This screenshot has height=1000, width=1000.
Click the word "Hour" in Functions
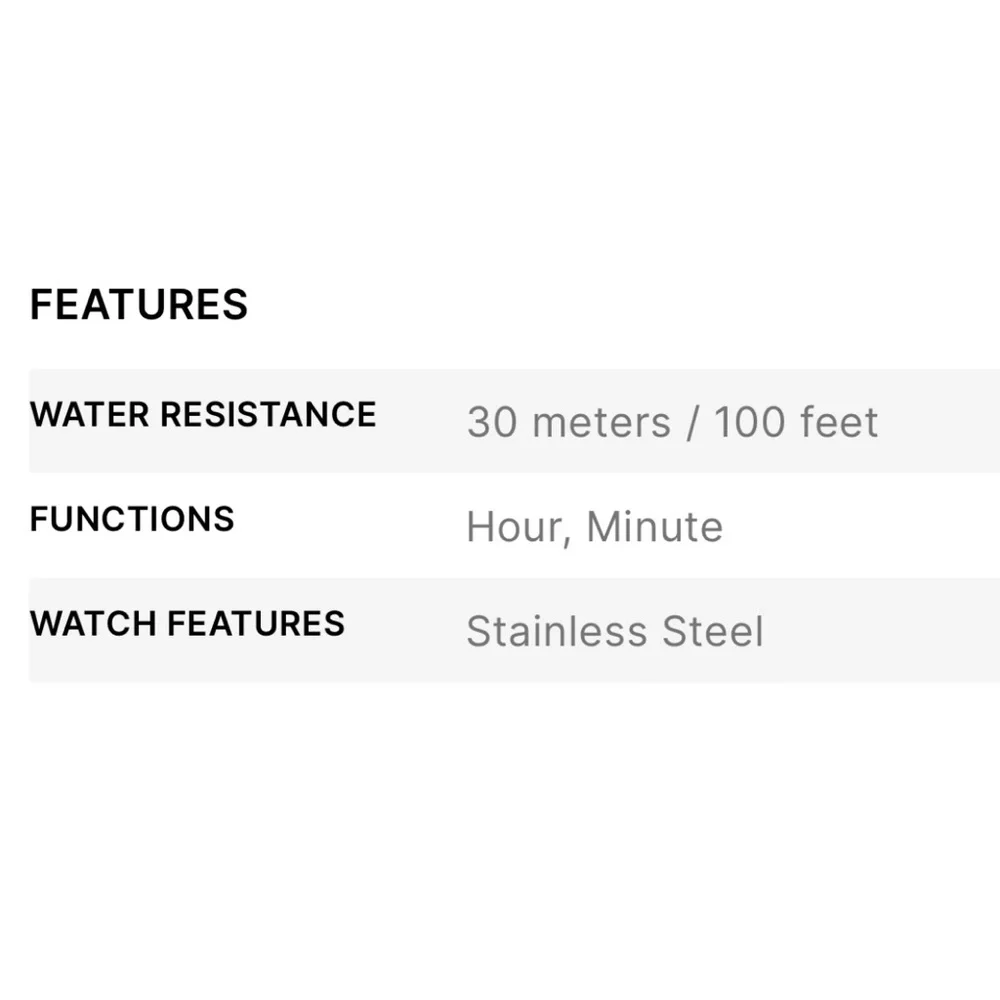tap(514, 527)
